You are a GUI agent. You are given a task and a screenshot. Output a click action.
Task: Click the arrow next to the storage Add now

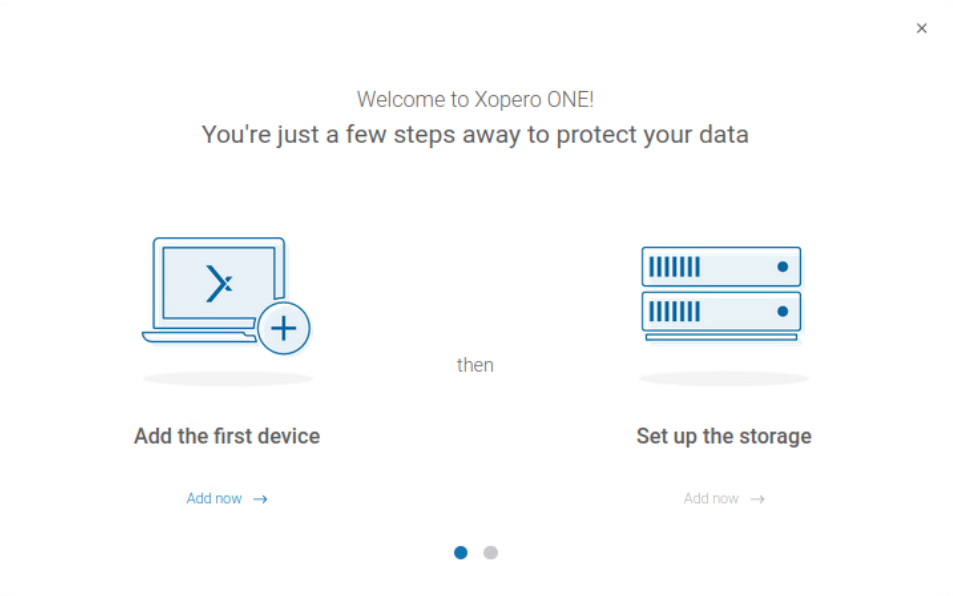(x=757, y=499)
